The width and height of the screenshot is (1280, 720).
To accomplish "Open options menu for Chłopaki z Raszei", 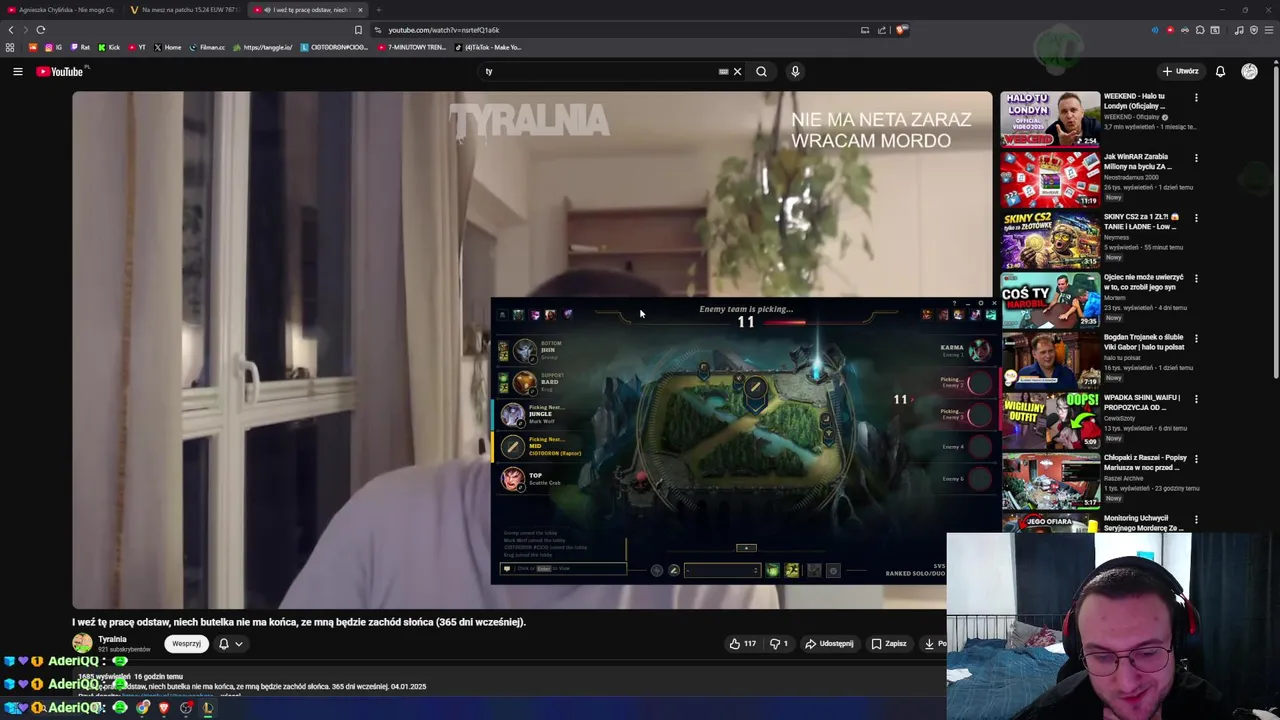I will tap(1196, 458).
